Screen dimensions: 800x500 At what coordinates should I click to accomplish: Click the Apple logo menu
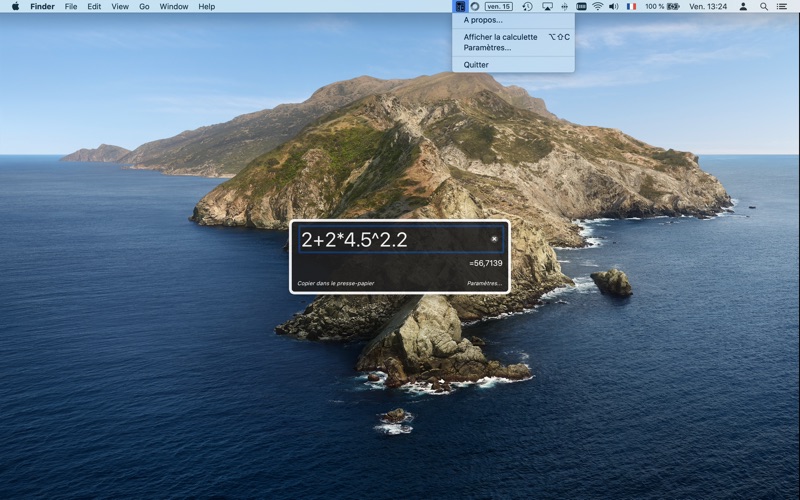point(15,6)
